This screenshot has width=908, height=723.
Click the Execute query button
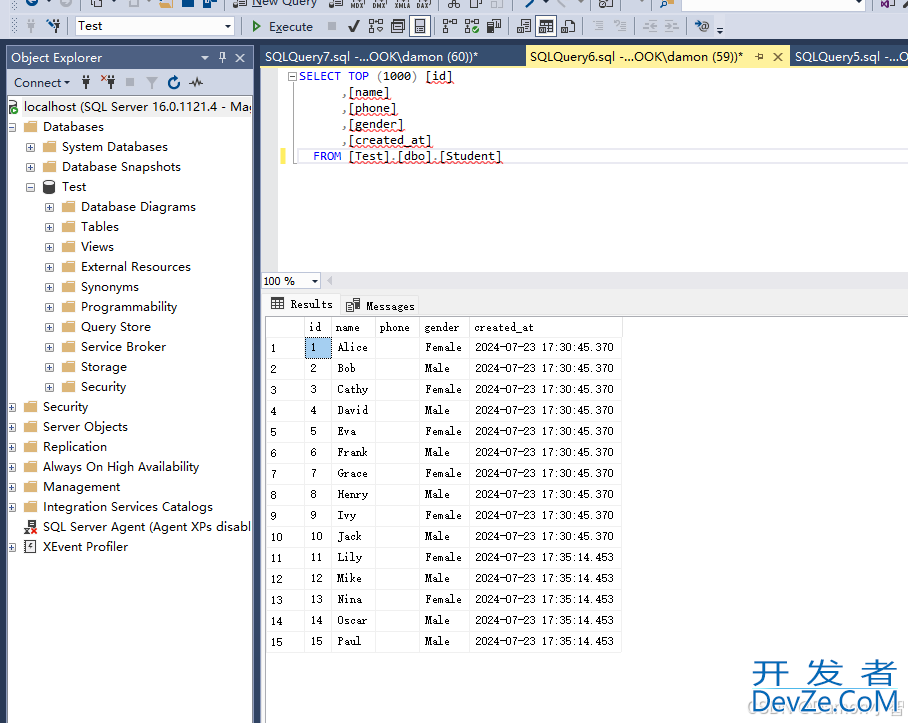coord(282,27)
